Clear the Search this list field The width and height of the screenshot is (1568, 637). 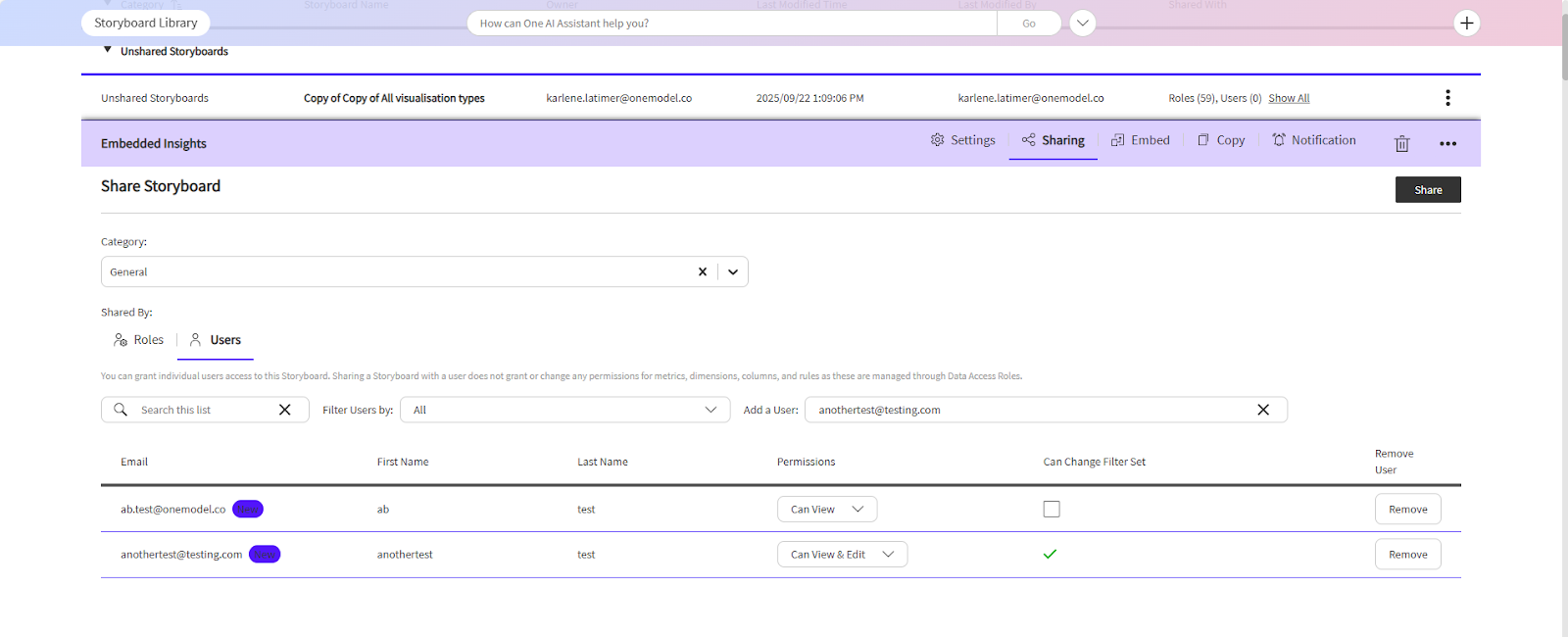pyautogui.click(x=285, y=410)
